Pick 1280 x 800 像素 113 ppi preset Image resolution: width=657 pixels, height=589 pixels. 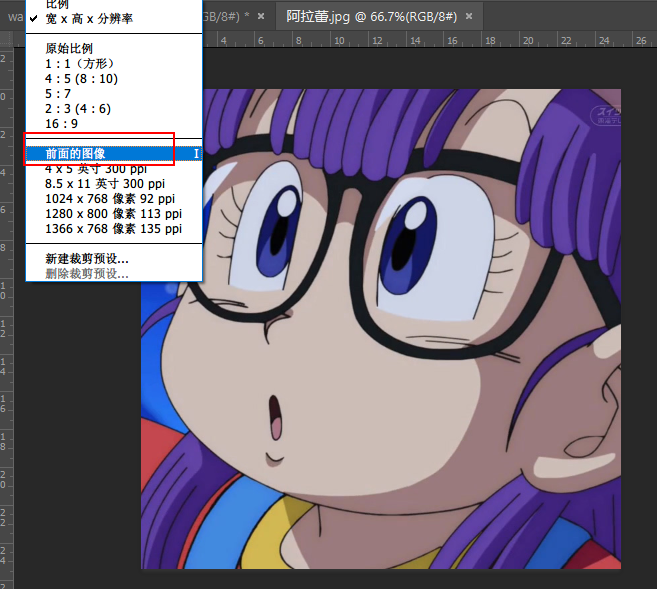[x=113, y=213]
